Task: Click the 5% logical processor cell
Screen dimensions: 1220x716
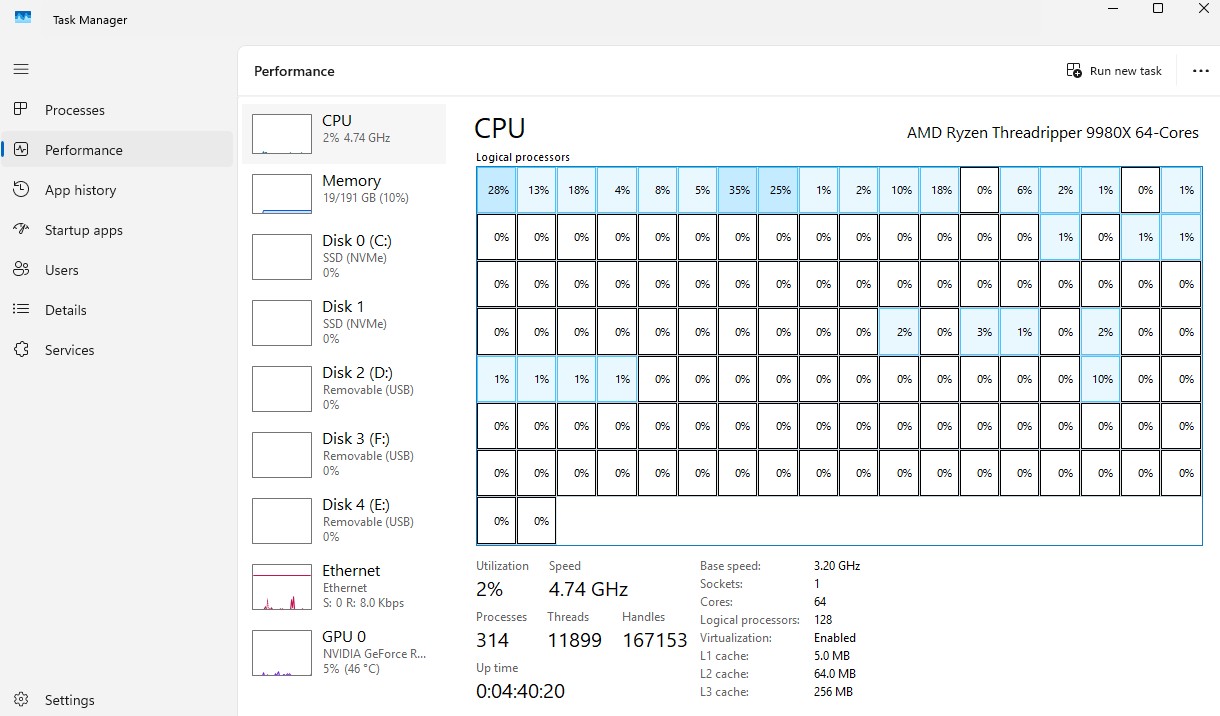Action: point(698,190)
